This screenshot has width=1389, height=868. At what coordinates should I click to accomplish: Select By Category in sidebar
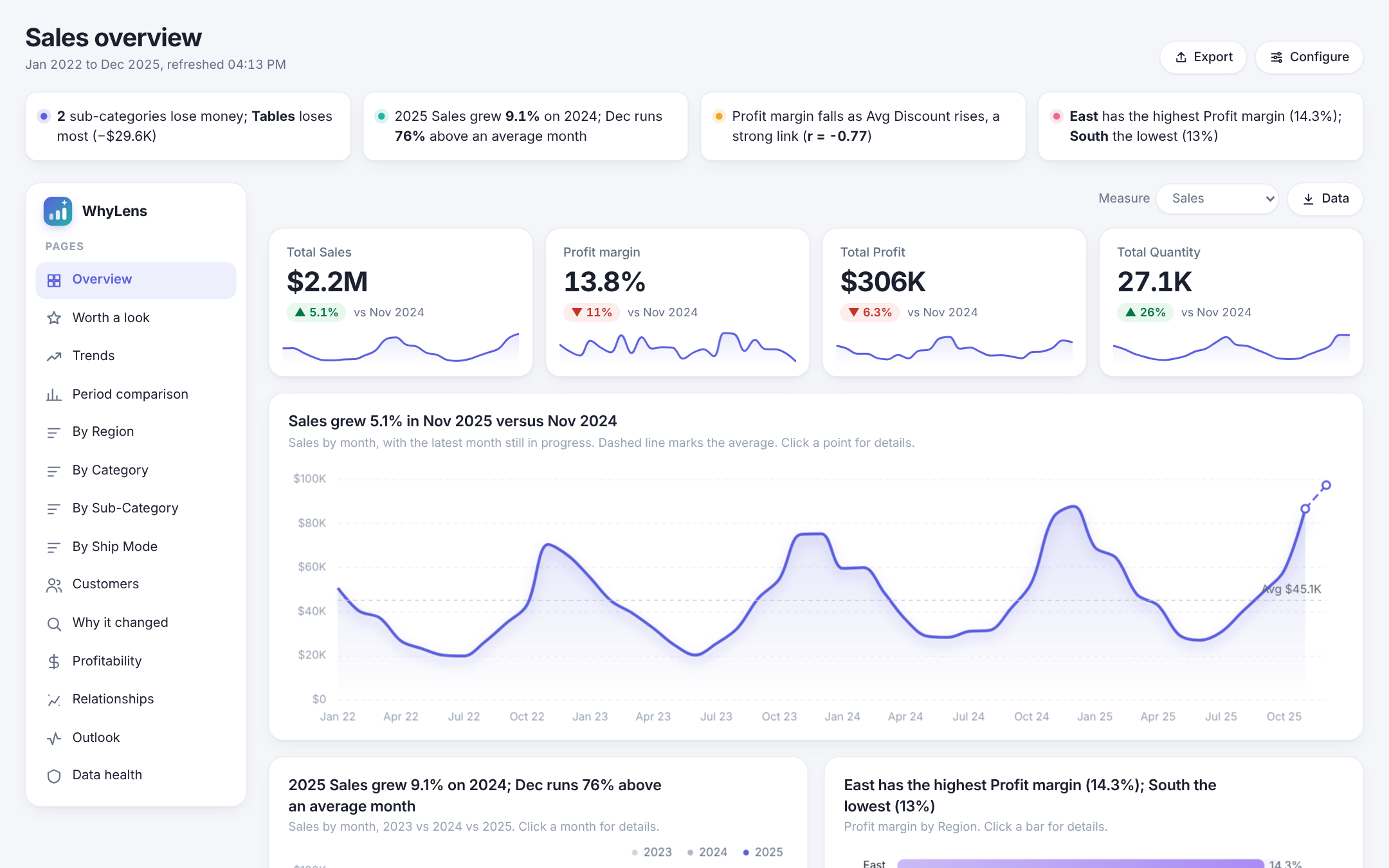136,471
